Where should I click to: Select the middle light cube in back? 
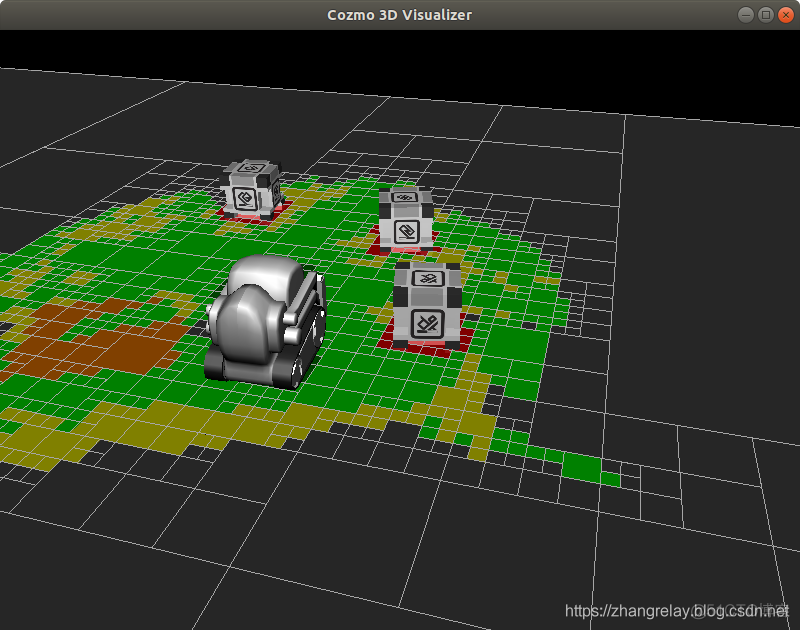406,218
